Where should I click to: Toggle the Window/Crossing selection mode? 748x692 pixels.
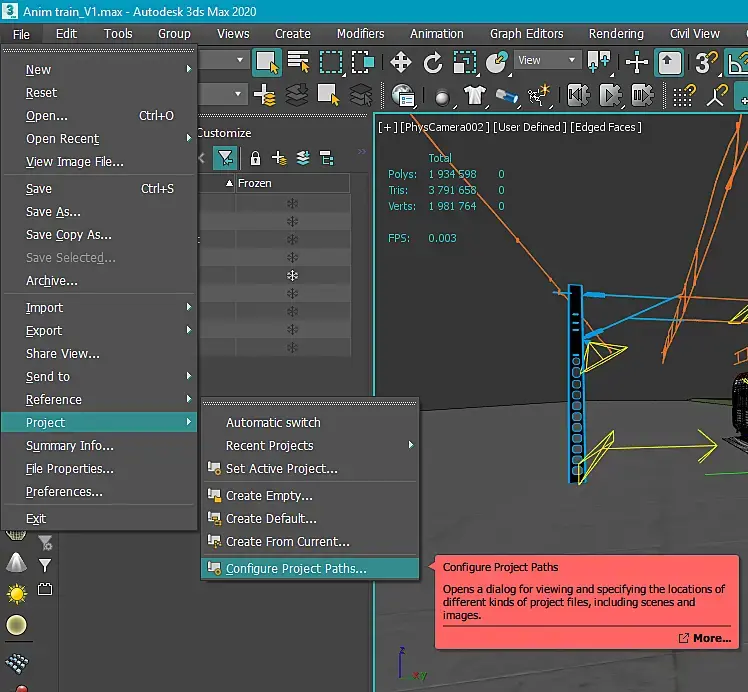[363, 62]
